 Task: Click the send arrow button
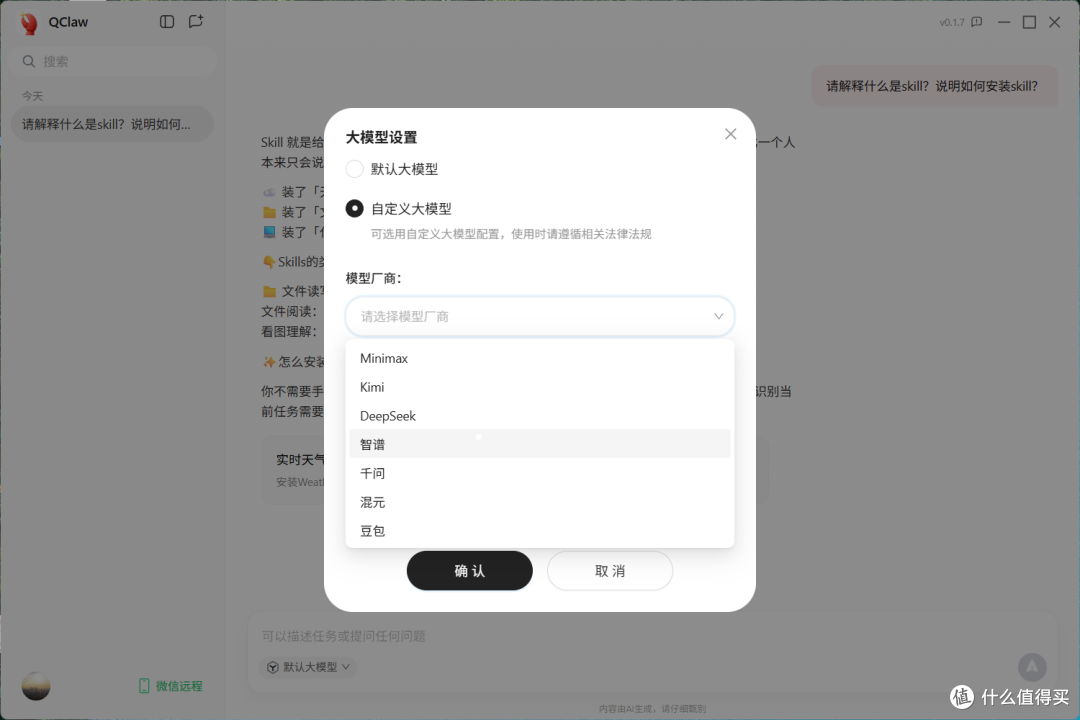point(1032,667)
